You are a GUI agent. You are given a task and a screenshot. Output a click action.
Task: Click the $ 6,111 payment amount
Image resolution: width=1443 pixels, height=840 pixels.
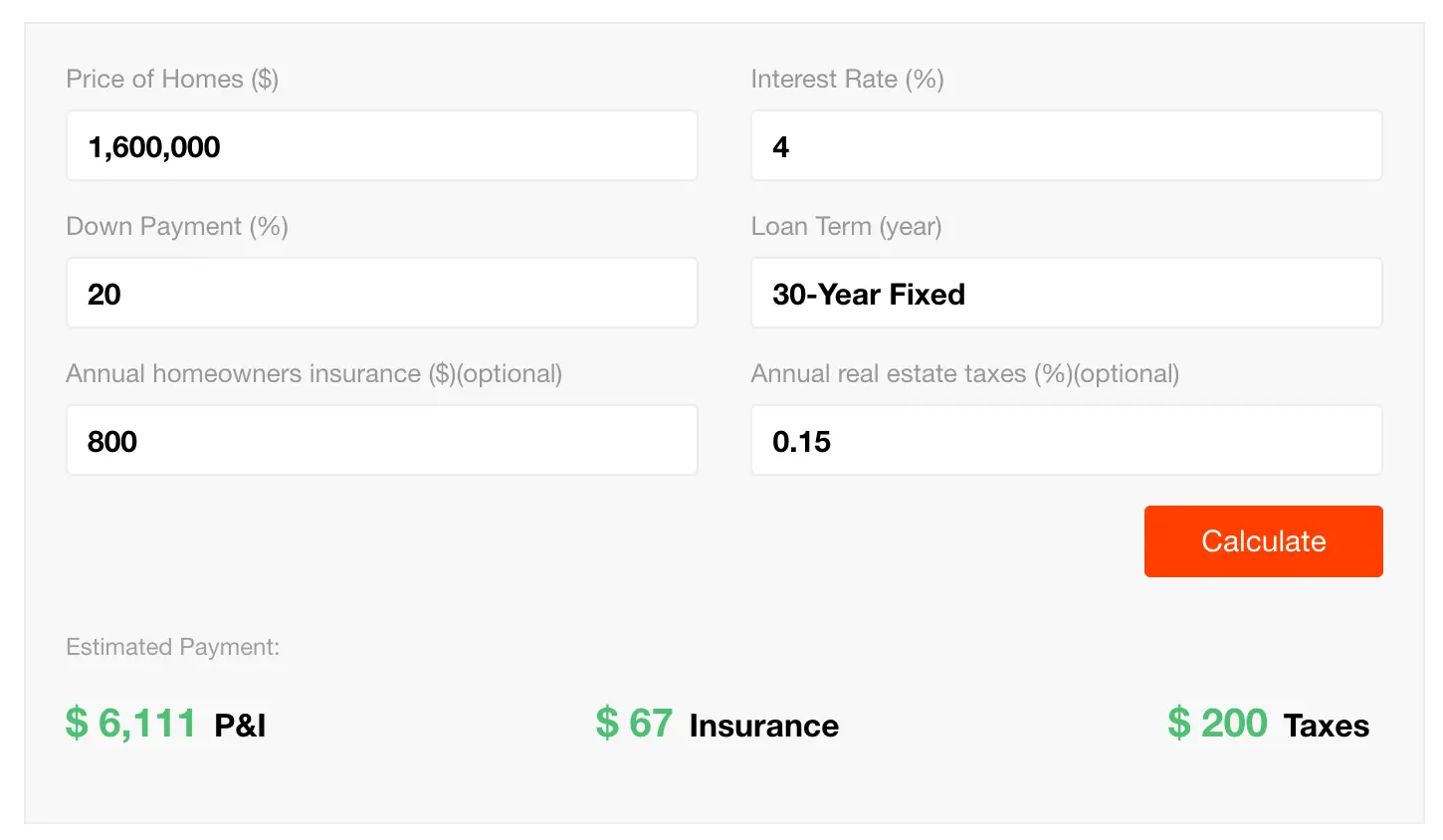pyautogui.click(x=131, y=724)
